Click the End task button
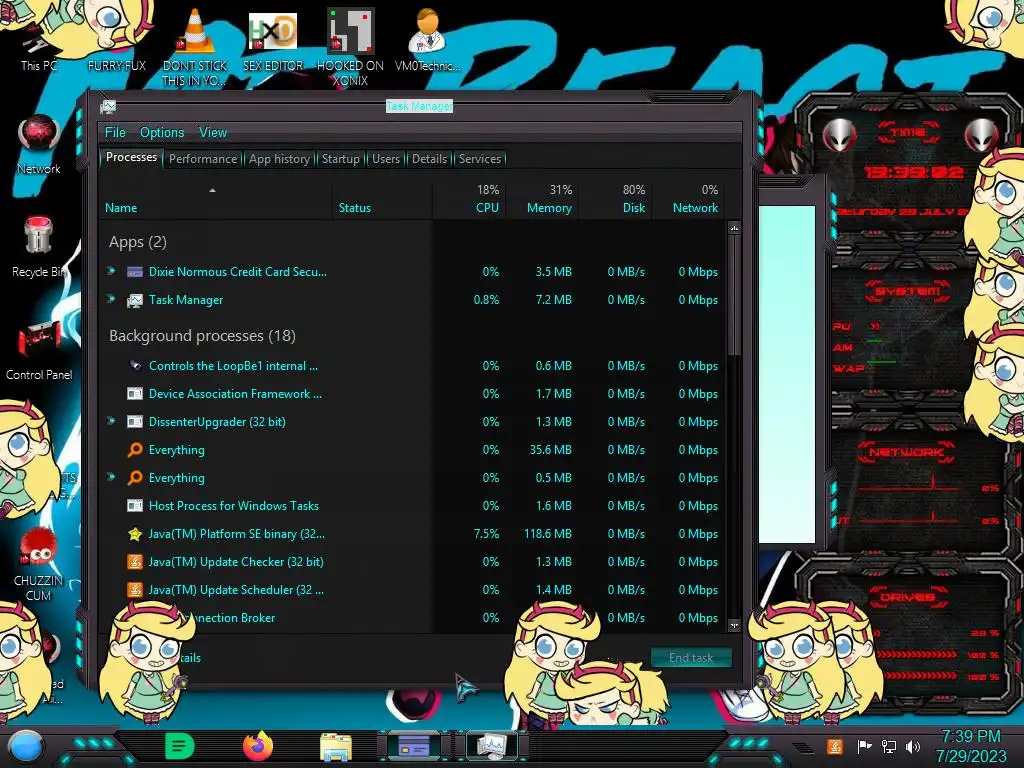1024x768 pixels. [x=691, y=657]
